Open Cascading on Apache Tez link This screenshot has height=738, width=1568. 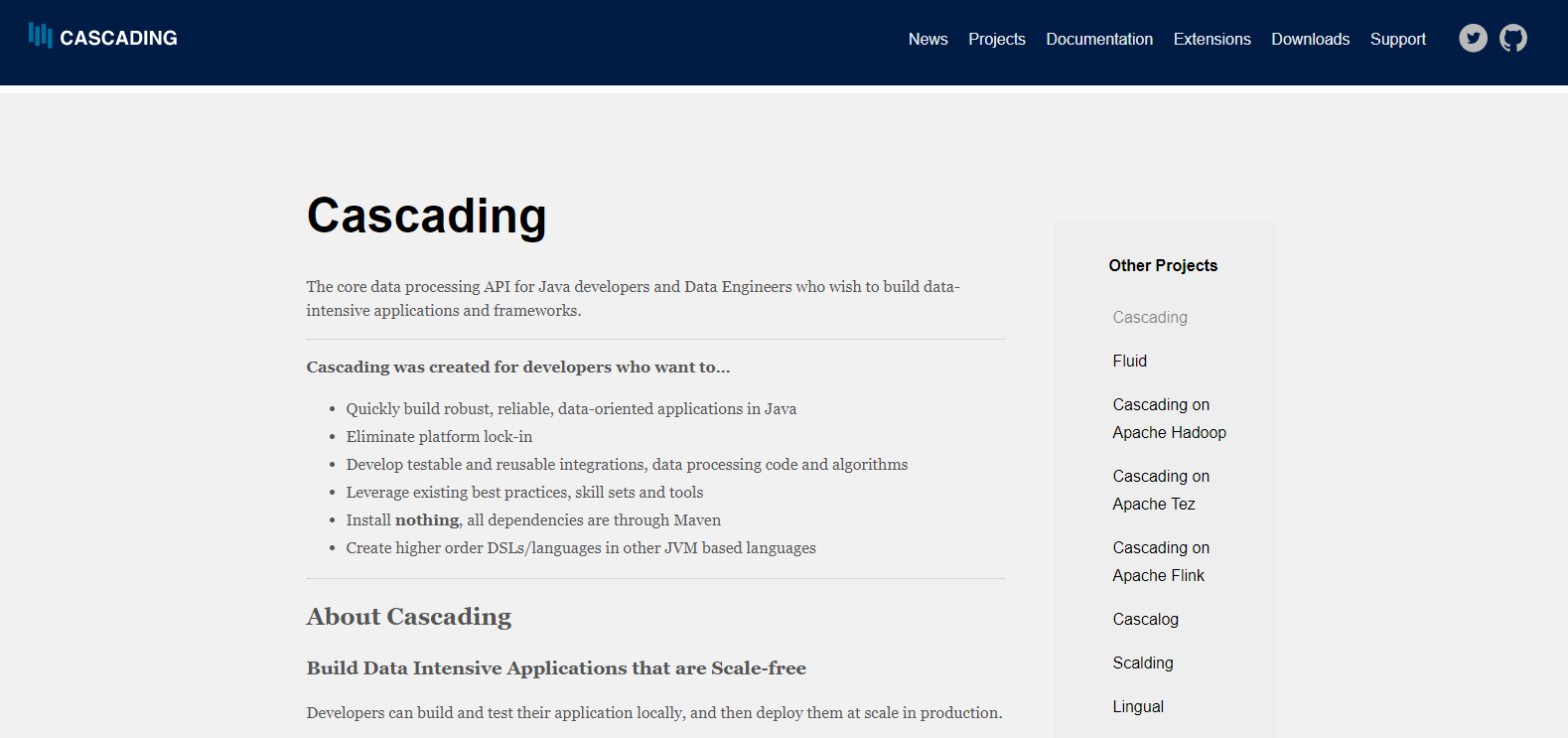(1162, 490)
